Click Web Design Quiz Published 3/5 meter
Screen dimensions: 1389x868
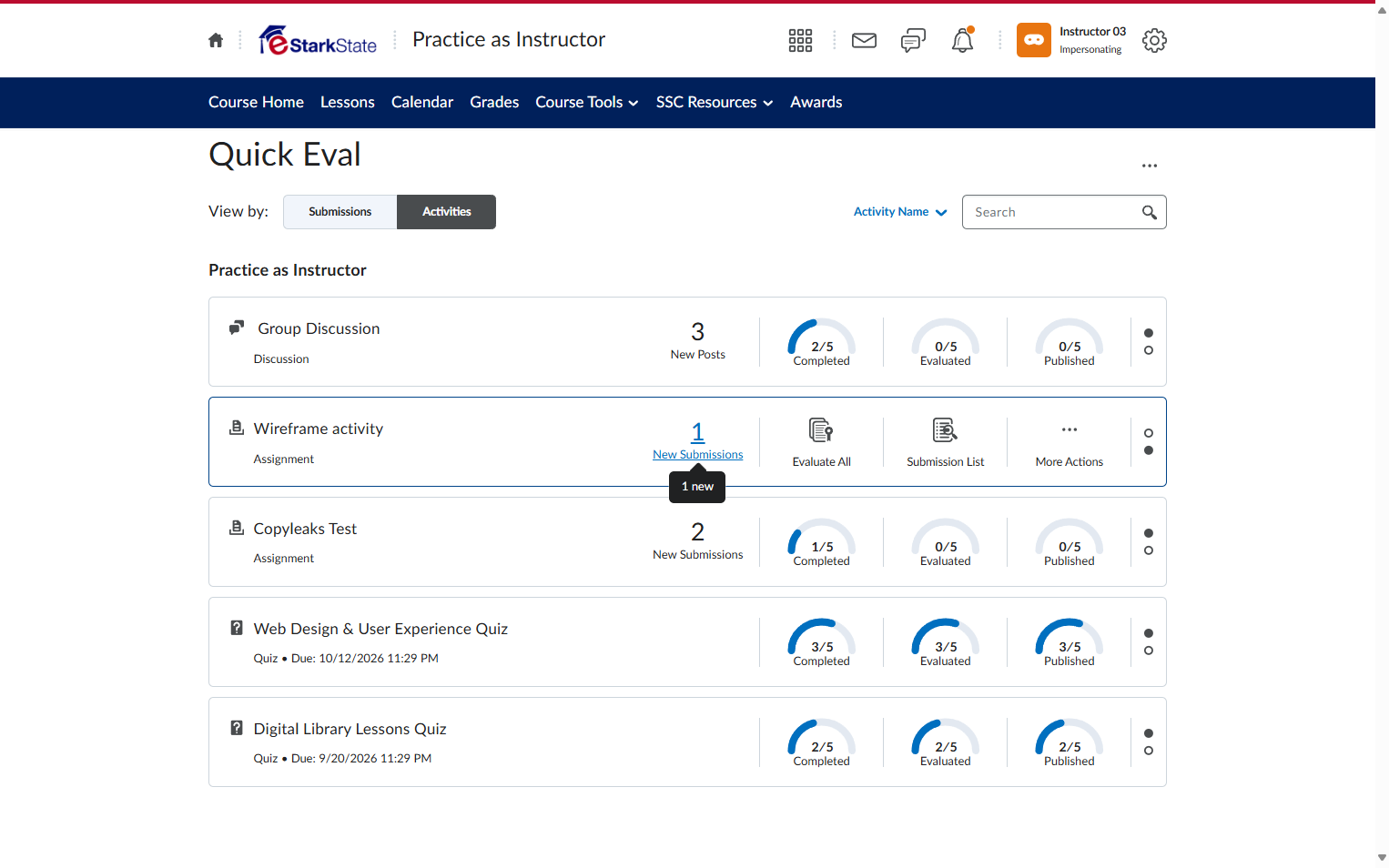pos(1070,642)
